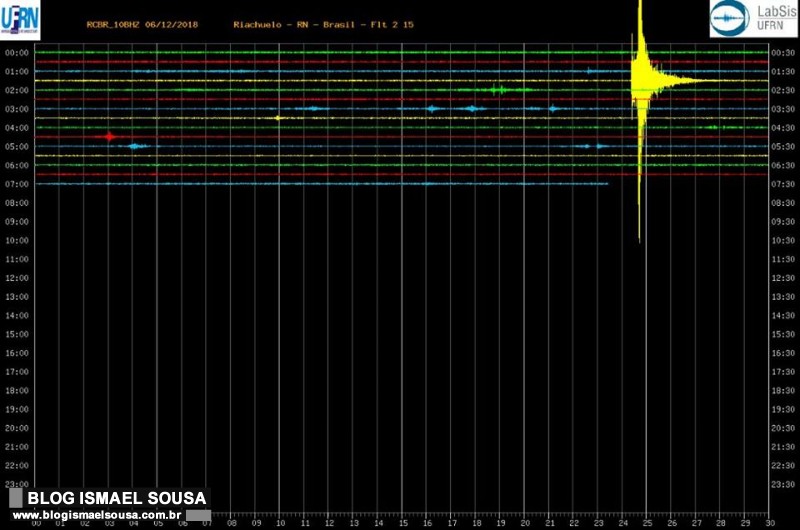
Task: Click the 05:30 half-hour label
Action: pyautogui.click(x=783, y=147)
